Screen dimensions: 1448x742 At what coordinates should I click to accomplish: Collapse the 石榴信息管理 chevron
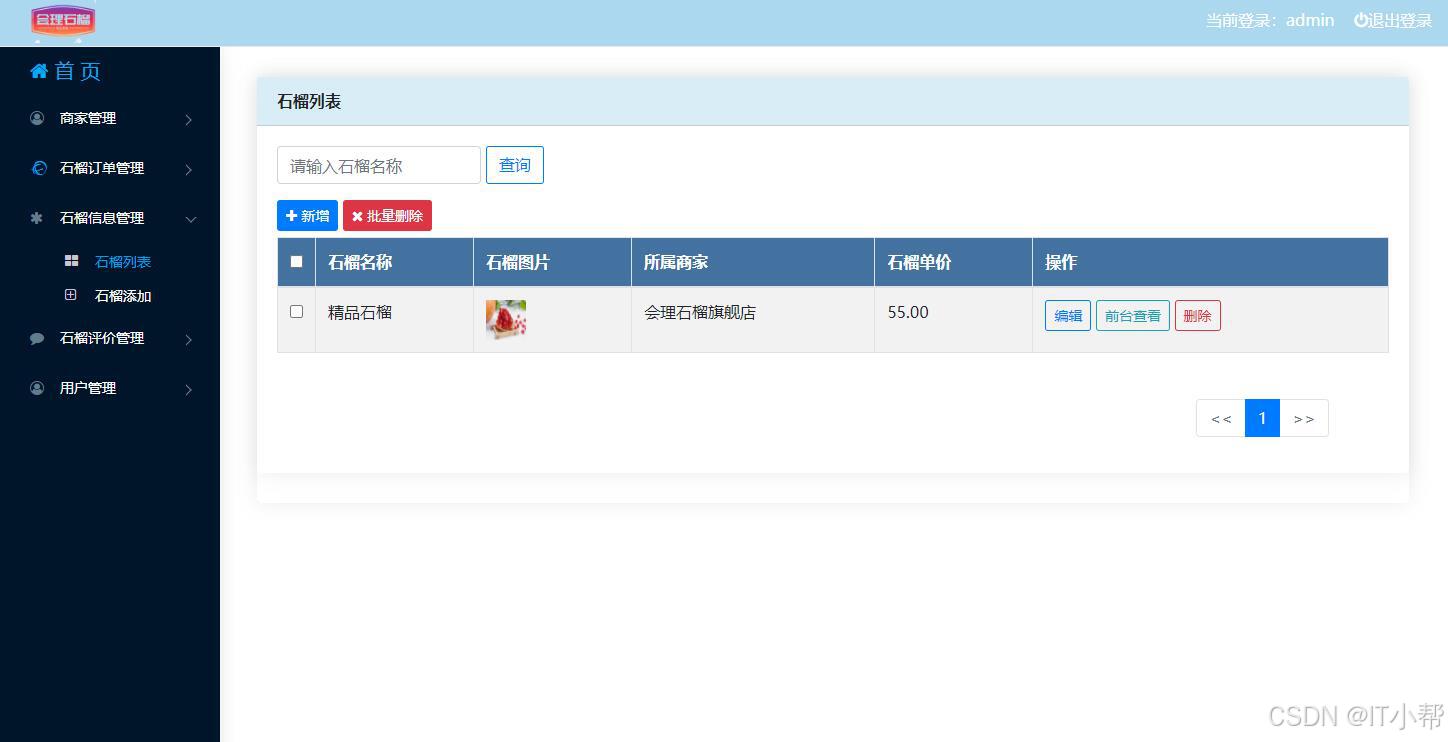coord(190,219)
